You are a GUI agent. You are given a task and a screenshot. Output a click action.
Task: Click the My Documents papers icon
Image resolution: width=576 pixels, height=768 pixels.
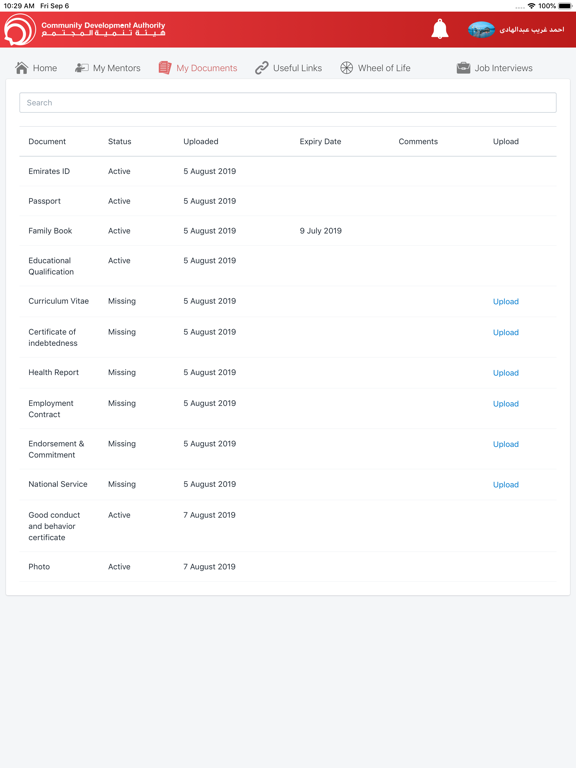[x=165, y=68]
